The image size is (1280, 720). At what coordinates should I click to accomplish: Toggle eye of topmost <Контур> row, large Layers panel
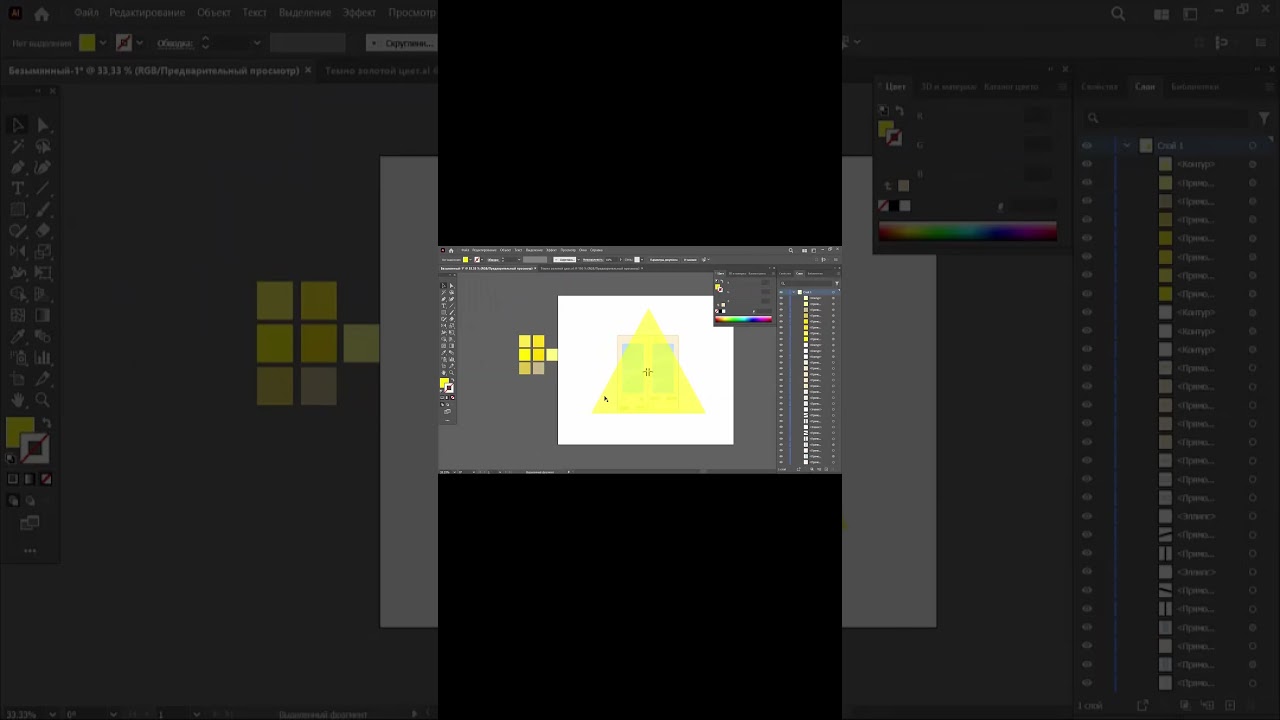1087,164
